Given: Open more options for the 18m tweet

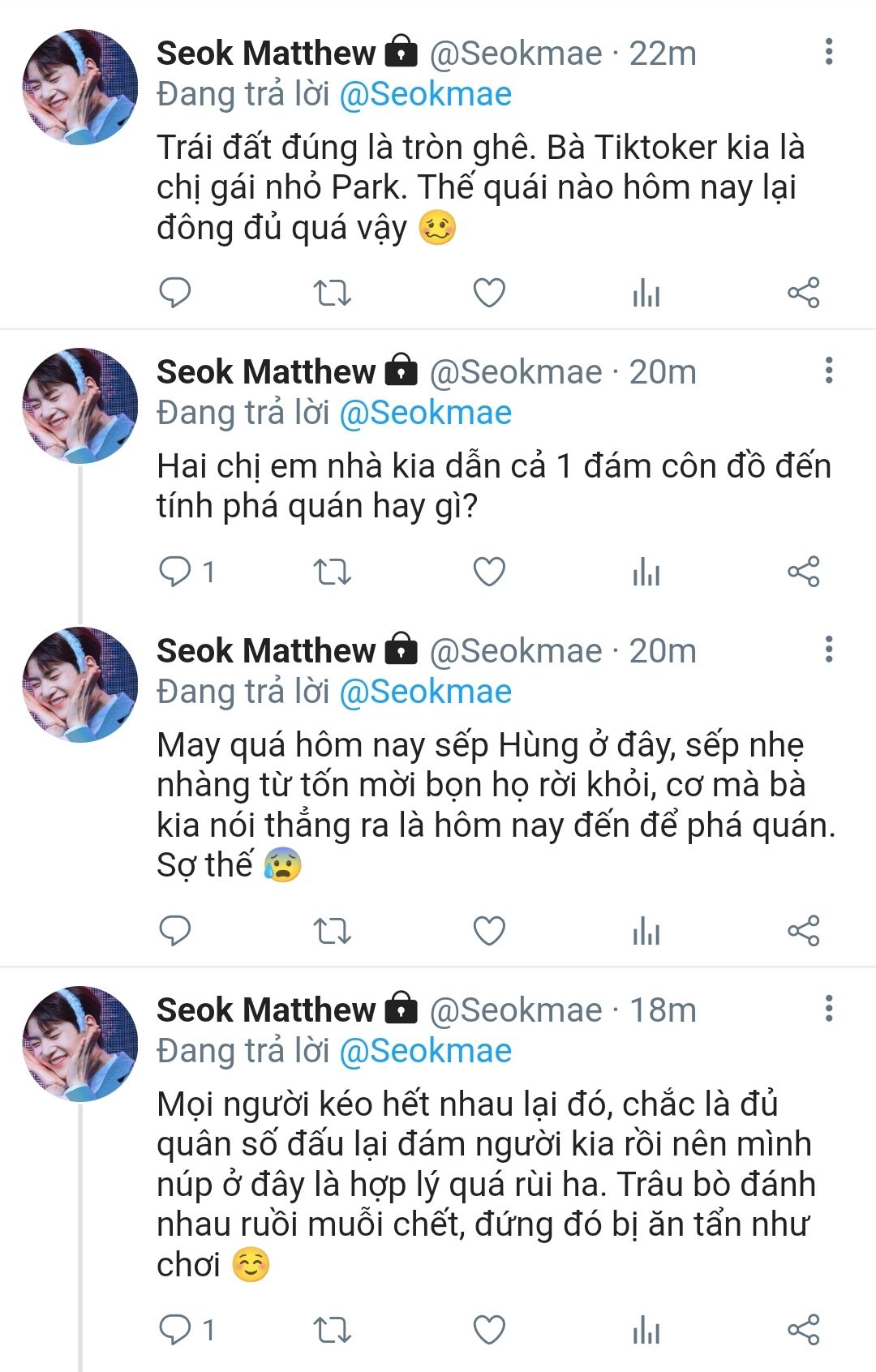Looking at the screenshot, I should 828,1009.
